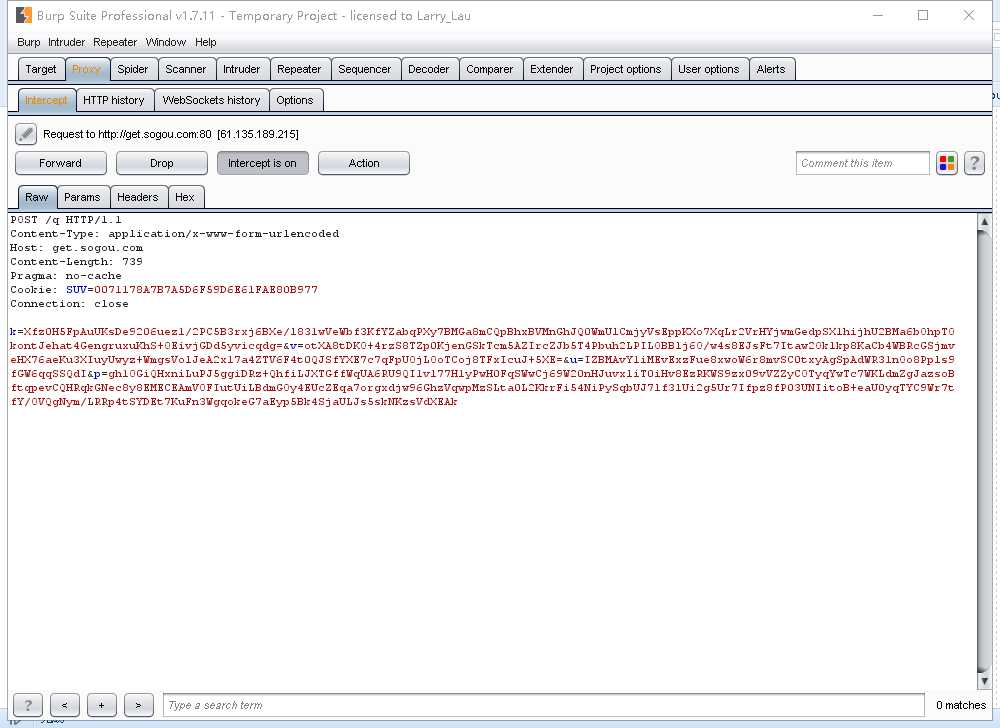Open the Intruder tool tab
This screenshot has width=1000, height=728.
click(242, 69)
